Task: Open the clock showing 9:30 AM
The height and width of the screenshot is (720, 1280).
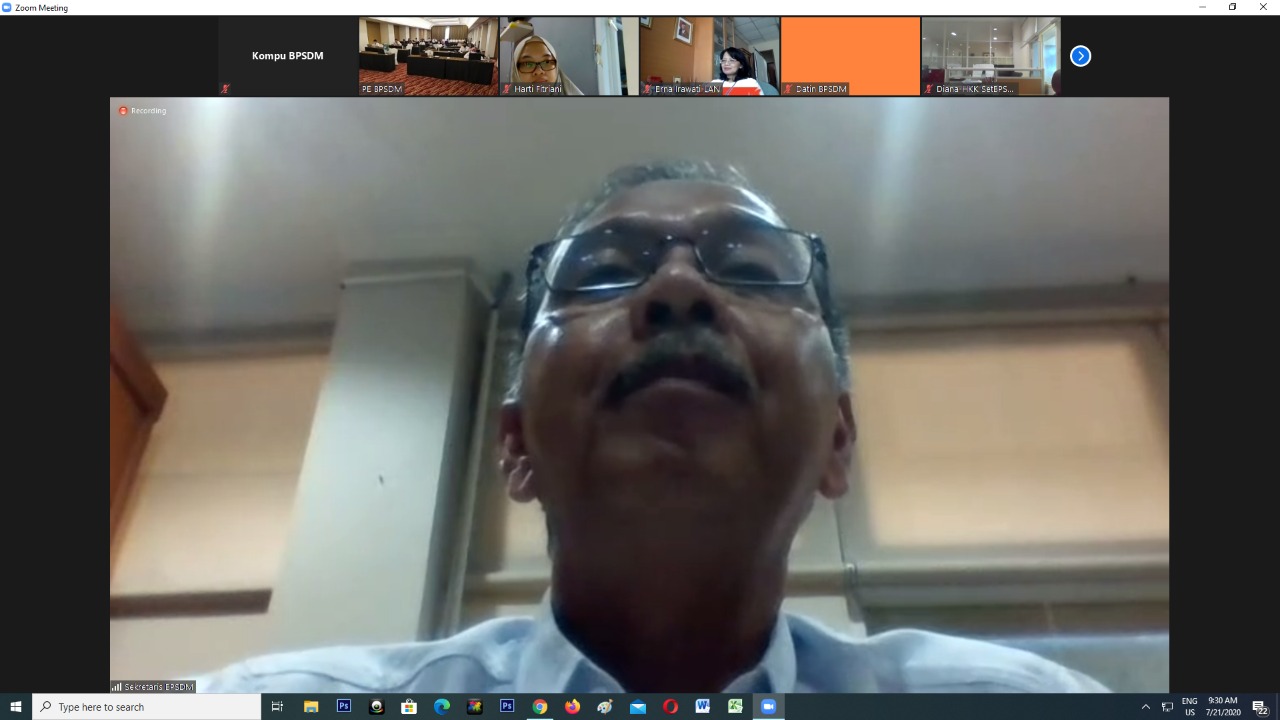Action: (1223, 707)
